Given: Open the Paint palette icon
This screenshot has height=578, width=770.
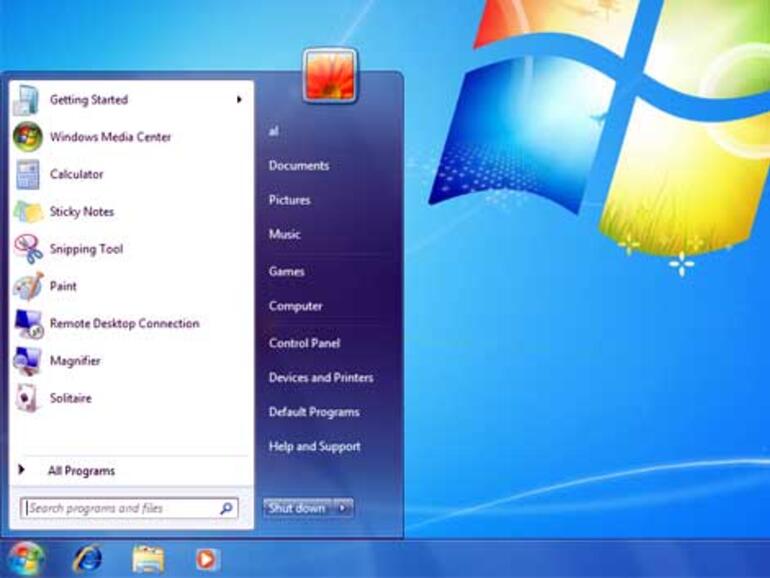Looking at the screenshot, I should (x=28, y=286).
